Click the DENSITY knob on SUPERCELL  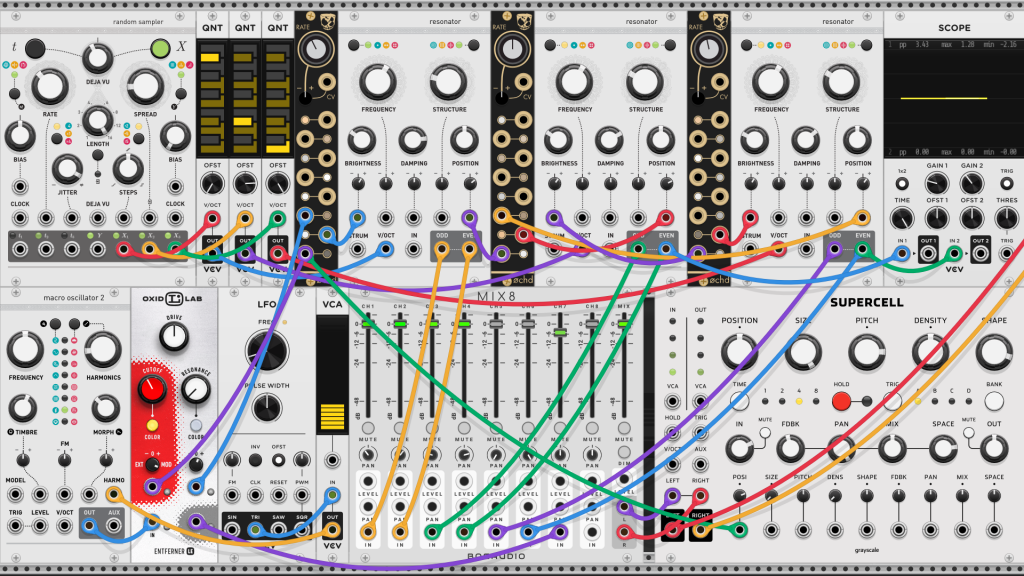click(930, 351)
